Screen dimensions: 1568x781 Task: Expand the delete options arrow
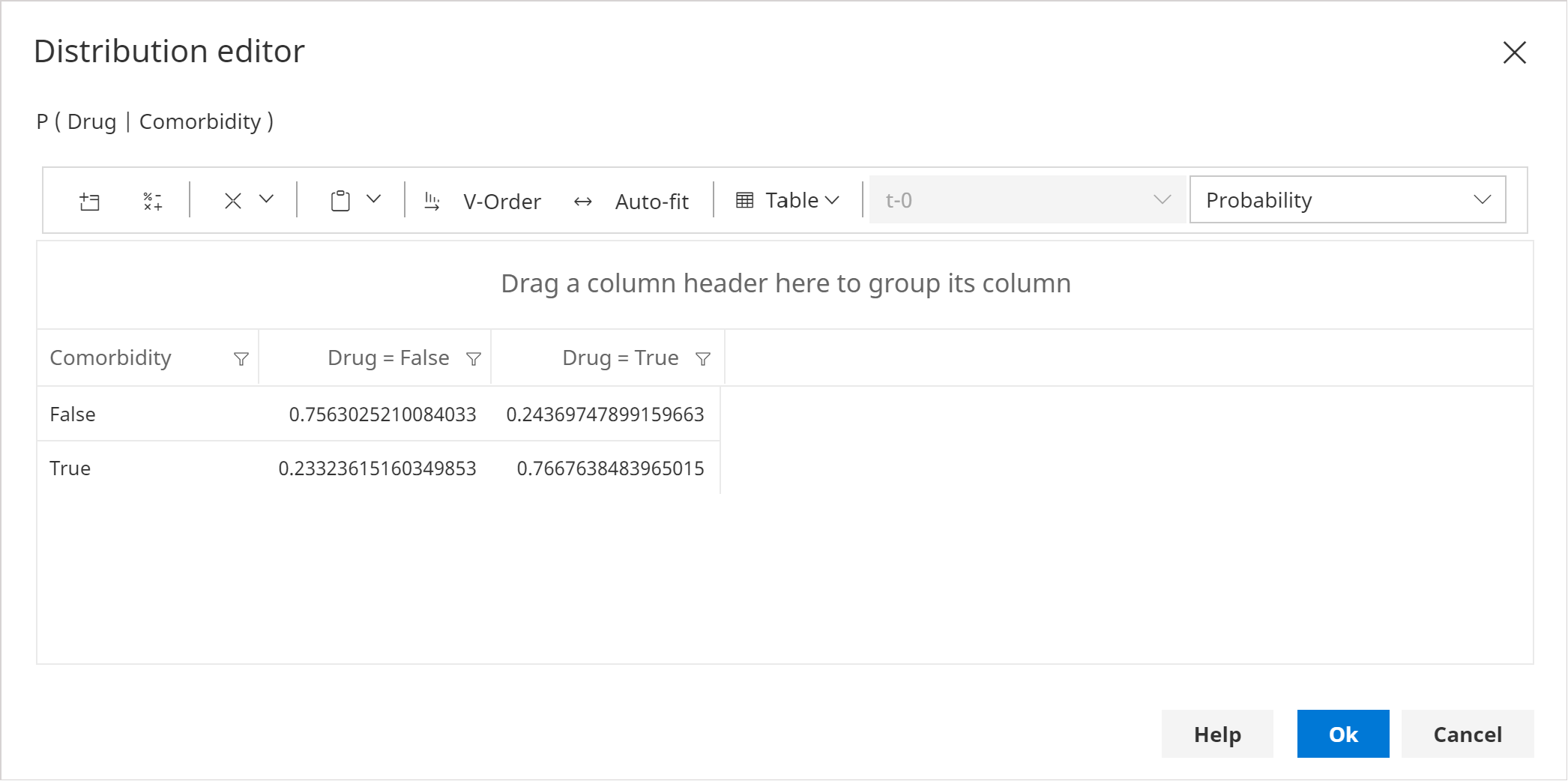pyautogui.click(x=267, y=199)
